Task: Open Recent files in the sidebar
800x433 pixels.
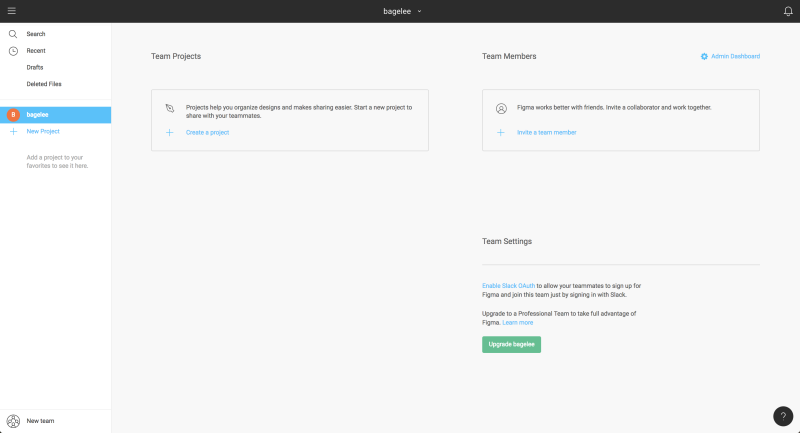Action: click(36, 51)
